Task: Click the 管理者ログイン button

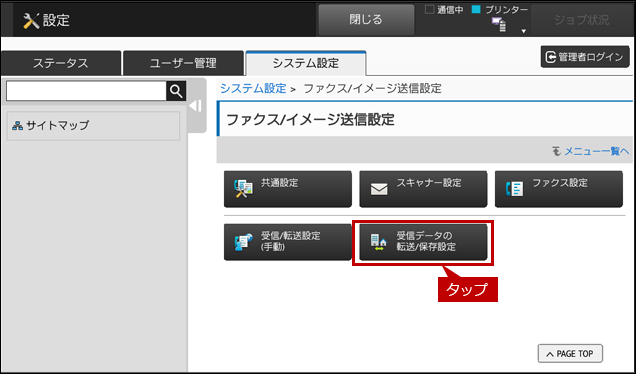Action: (585, 57)
